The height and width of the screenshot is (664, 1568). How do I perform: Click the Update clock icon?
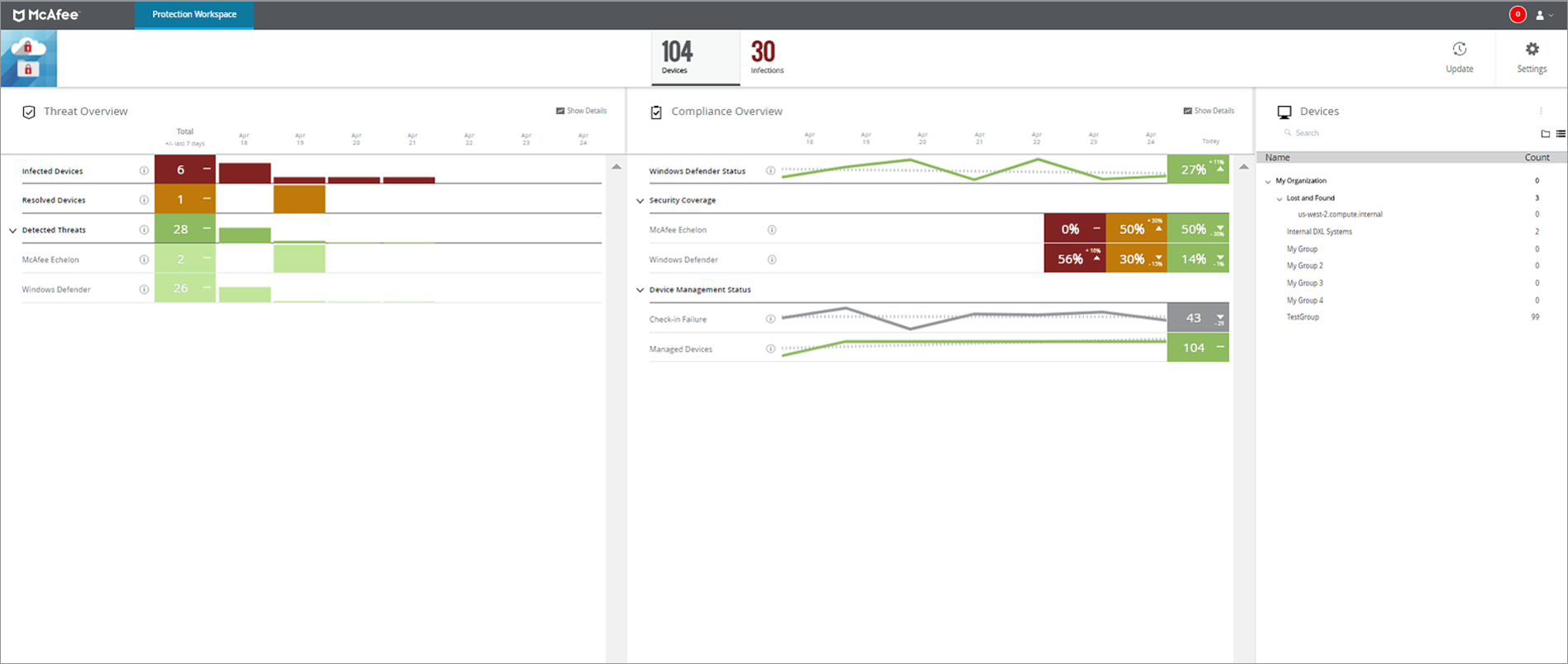tap(1460, 50)
